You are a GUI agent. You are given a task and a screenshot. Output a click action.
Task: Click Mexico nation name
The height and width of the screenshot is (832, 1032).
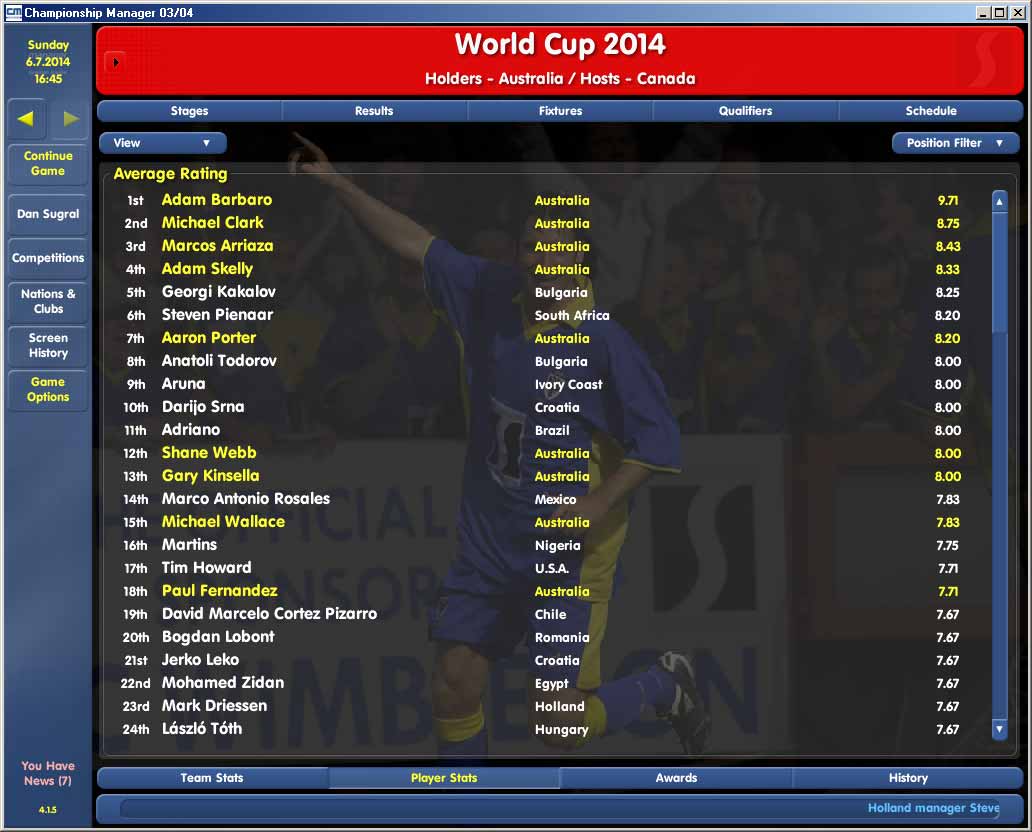pos(555,500)
